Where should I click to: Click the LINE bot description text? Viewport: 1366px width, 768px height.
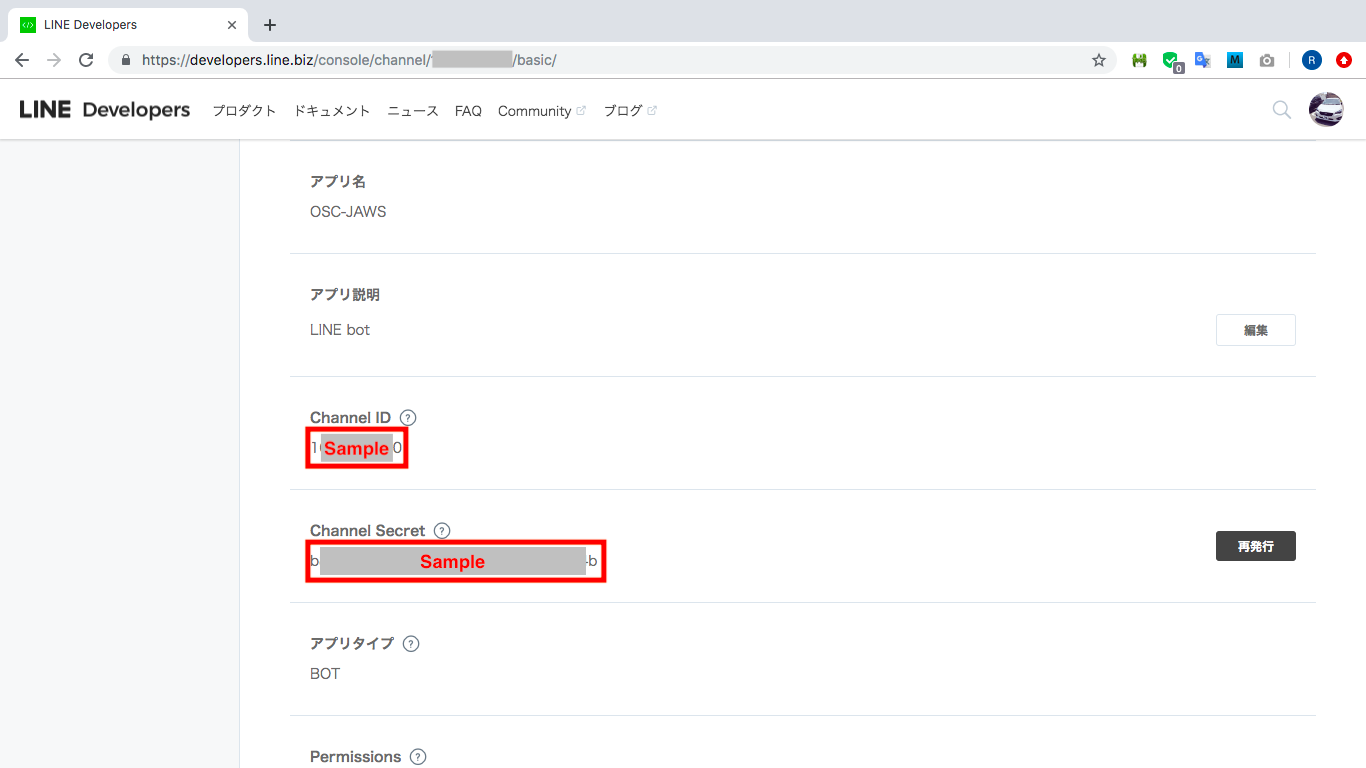click(340, 330)
